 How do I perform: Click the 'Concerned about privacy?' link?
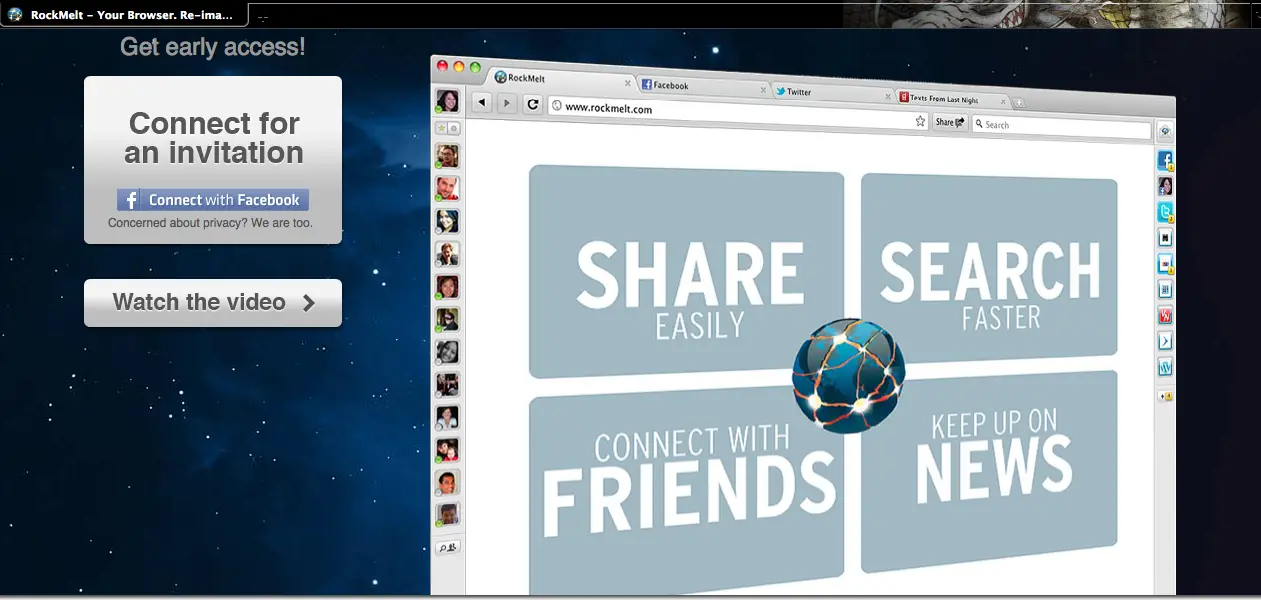pyautogui.click(x=210, y=223)
